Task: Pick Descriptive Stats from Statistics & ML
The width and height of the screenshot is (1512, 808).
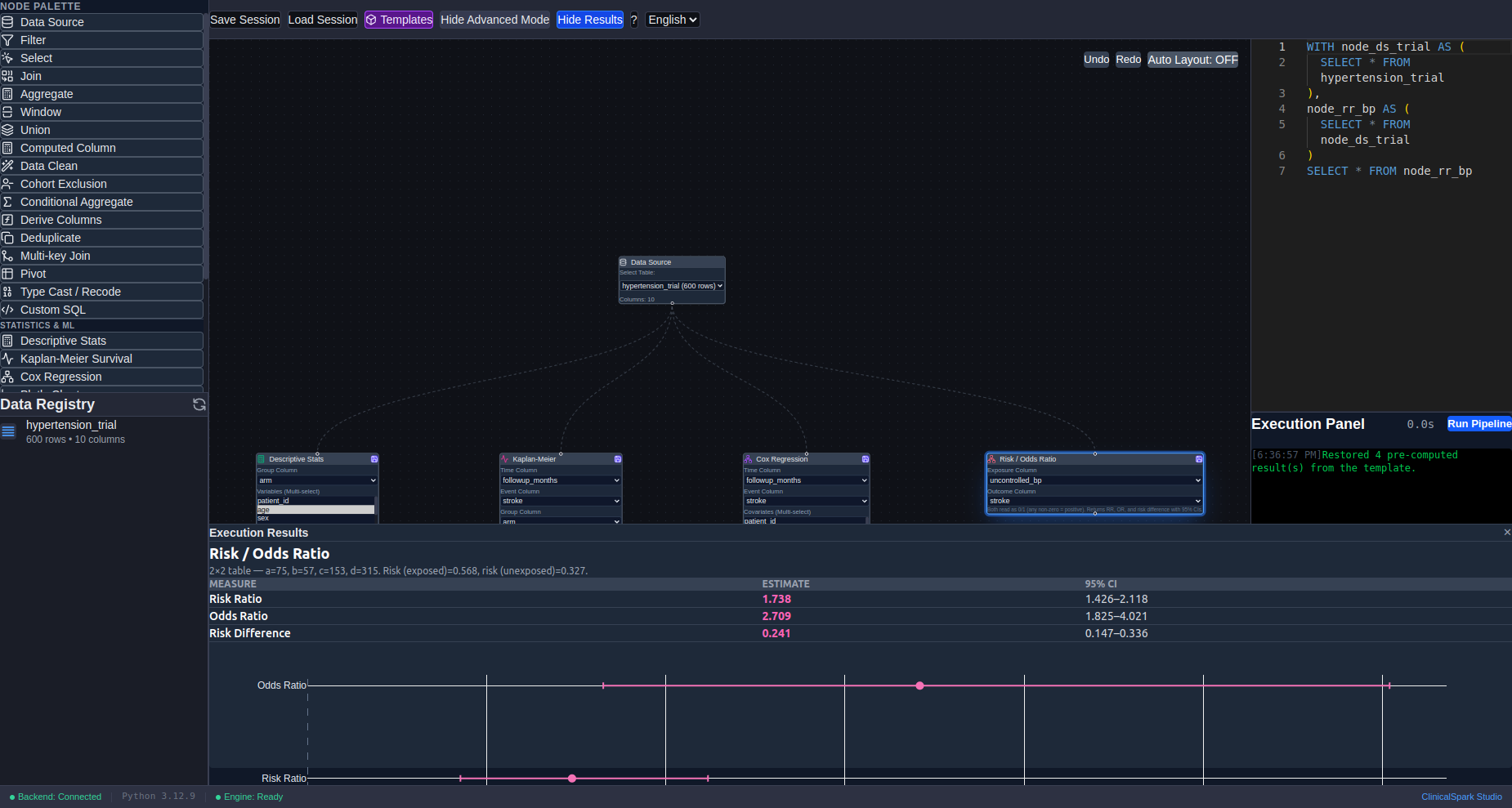Action: coord(101,341)
